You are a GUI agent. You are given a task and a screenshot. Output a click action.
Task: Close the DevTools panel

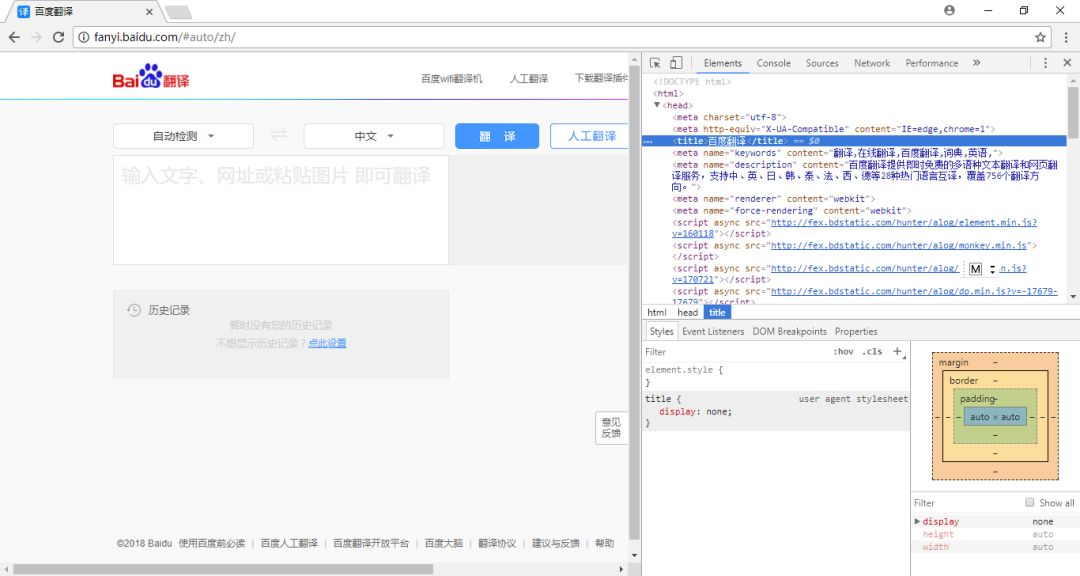[x=1067, y=63]
